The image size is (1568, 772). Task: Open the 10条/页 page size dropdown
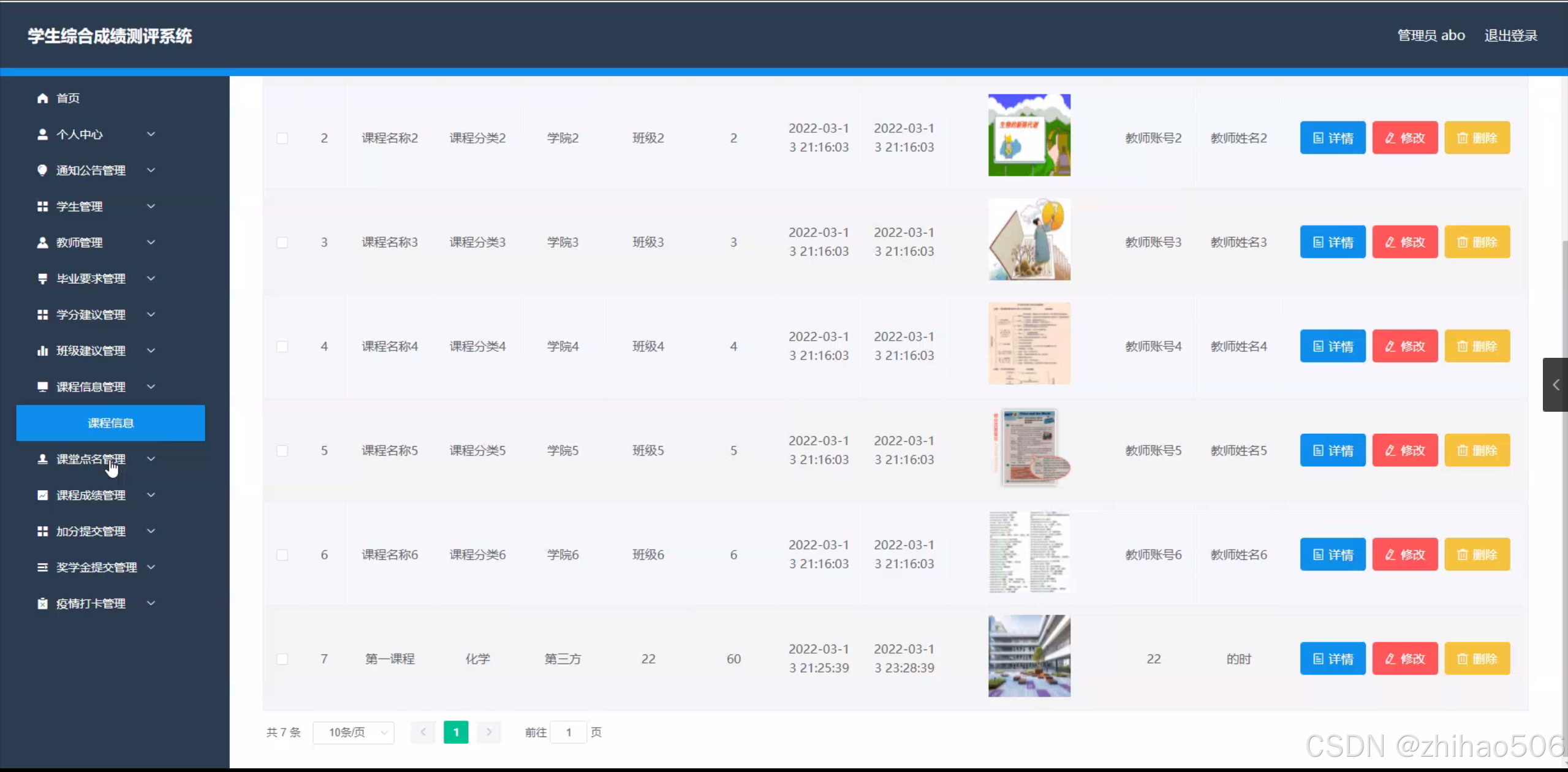click(354, 732)
